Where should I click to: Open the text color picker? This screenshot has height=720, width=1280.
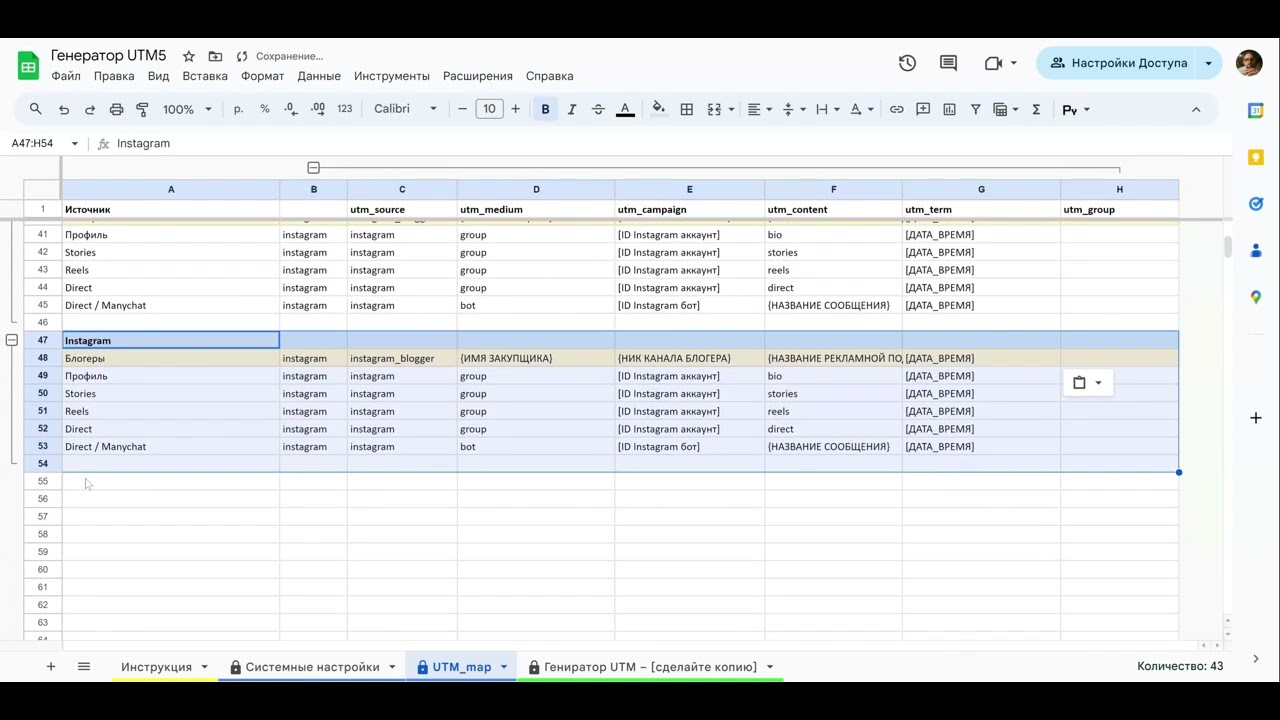click(625, 109)
